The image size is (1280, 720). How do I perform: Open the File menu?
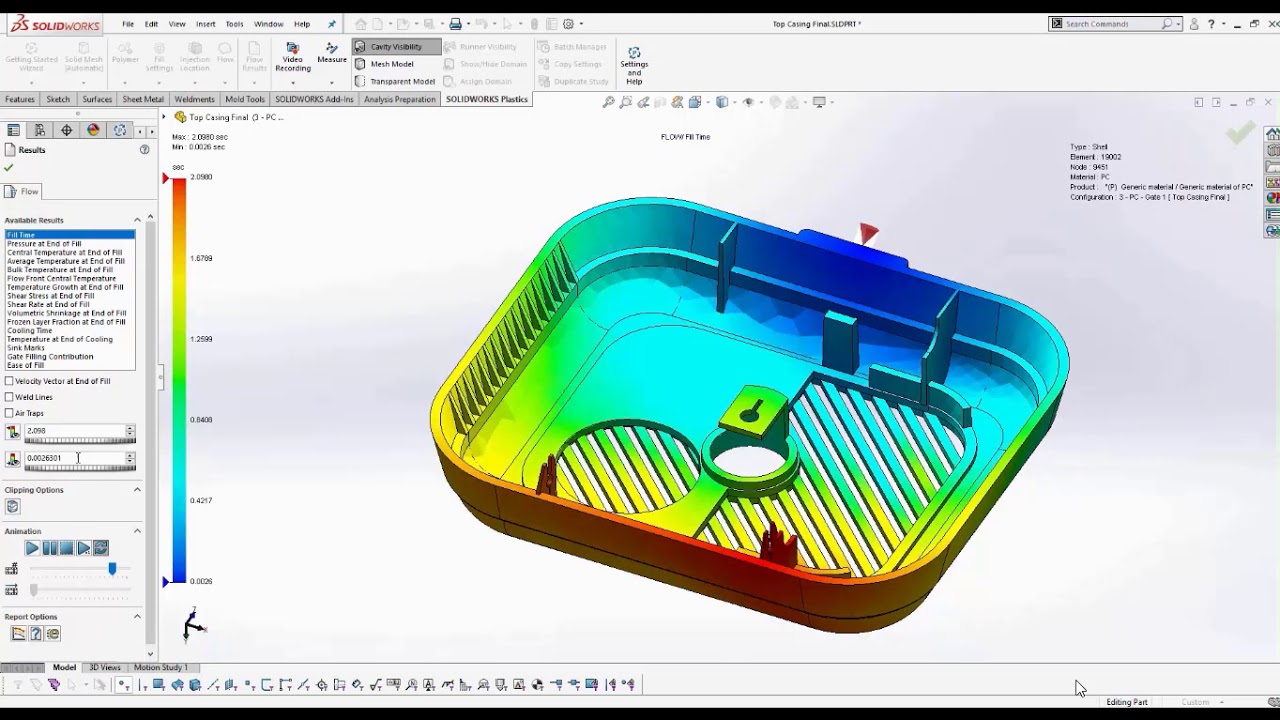pos(128,24)
